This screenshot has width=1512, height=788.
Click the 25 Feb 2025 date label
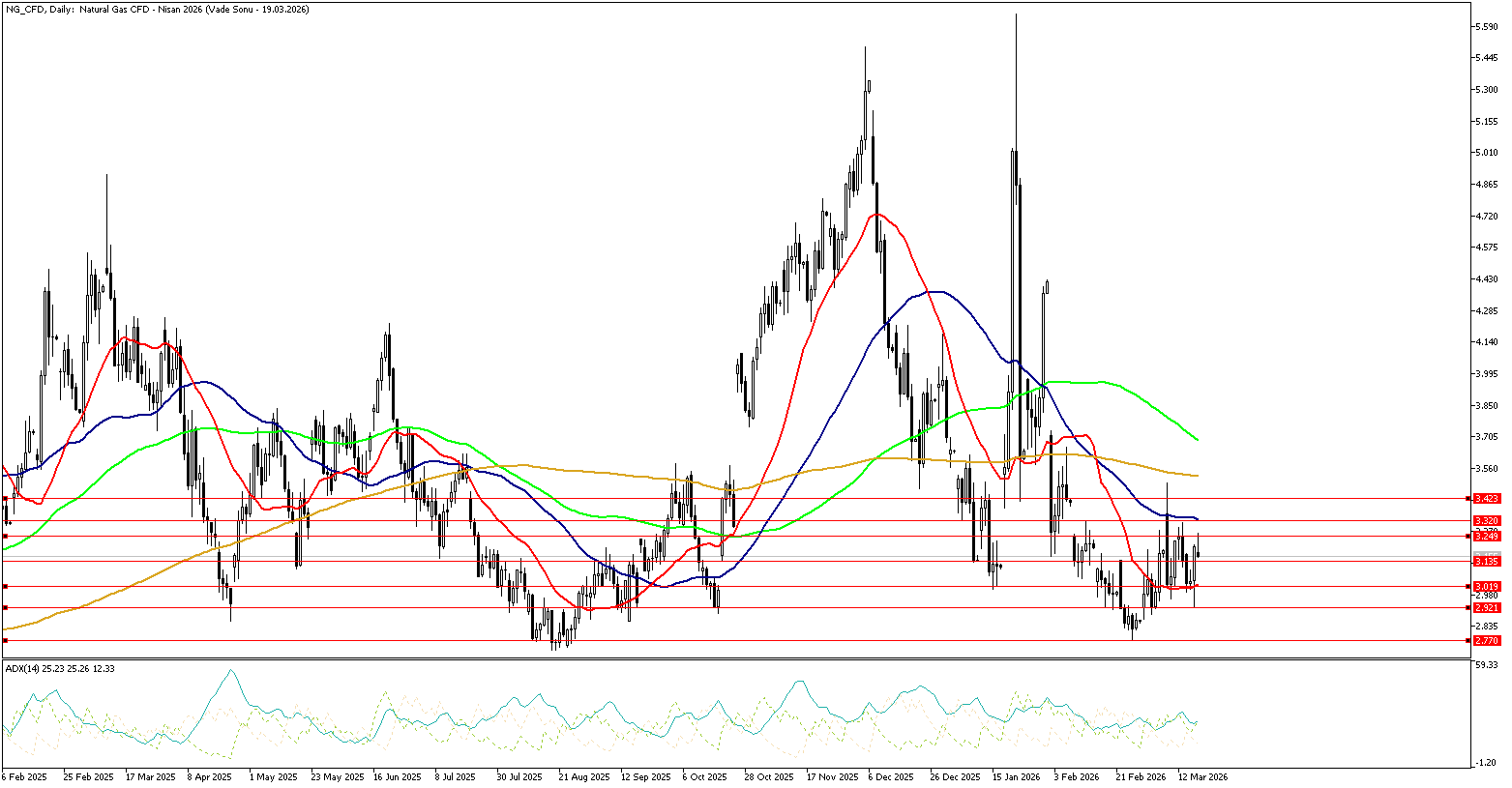[87, 776]
